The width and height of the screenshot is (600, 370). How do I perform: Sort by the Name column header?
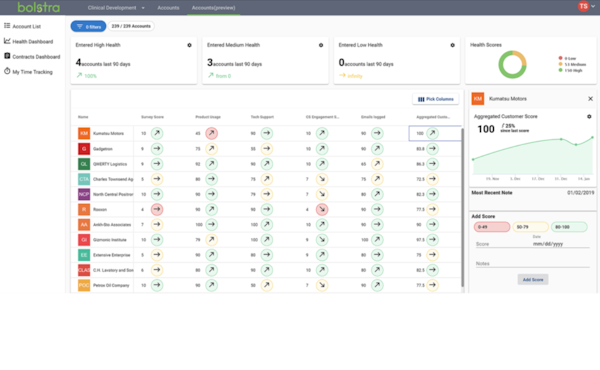click(83, 117)
